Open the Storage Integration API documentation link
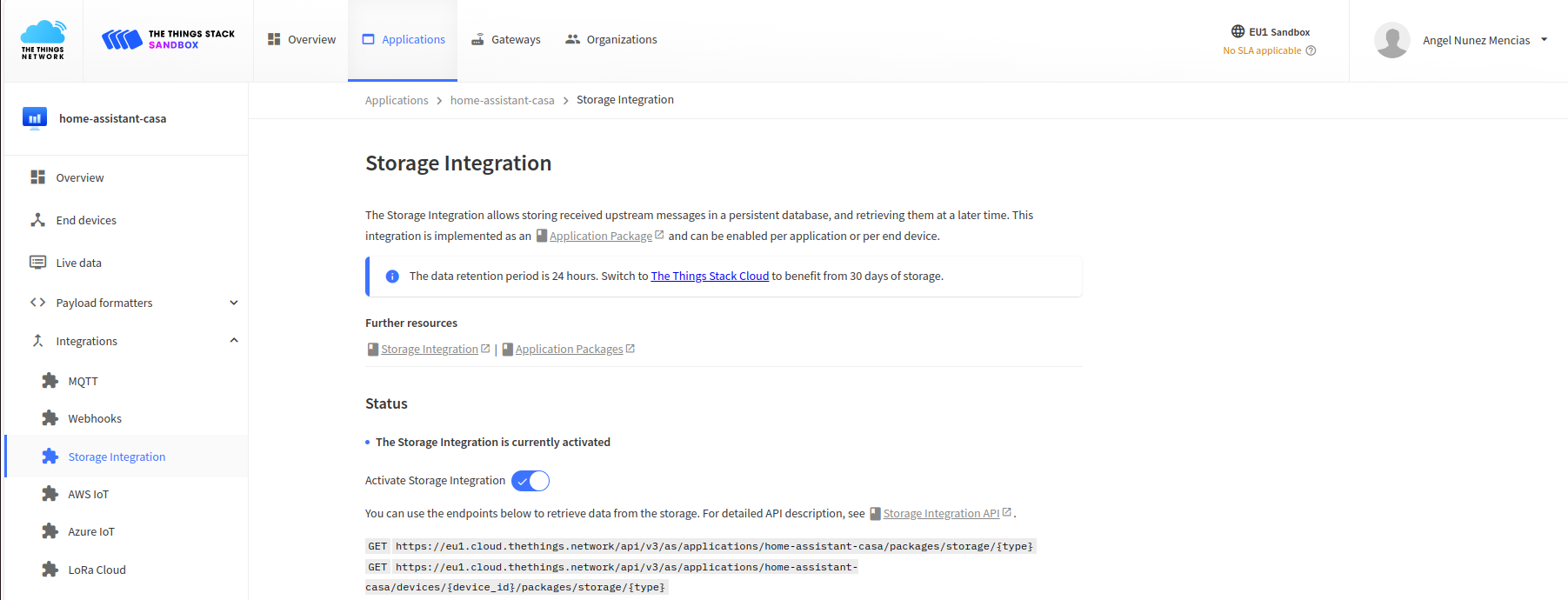 [x=941, y=514]
